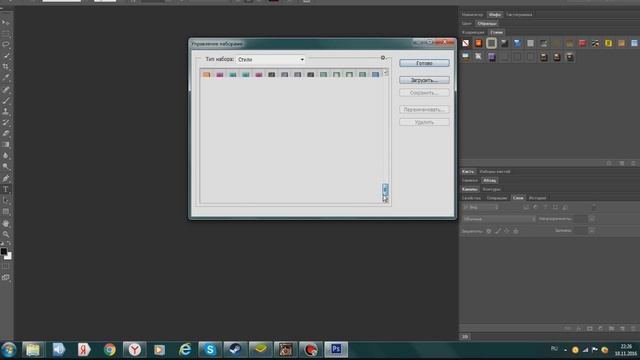Switch to the 'Наборы кистей' tab

pos(495,171)
